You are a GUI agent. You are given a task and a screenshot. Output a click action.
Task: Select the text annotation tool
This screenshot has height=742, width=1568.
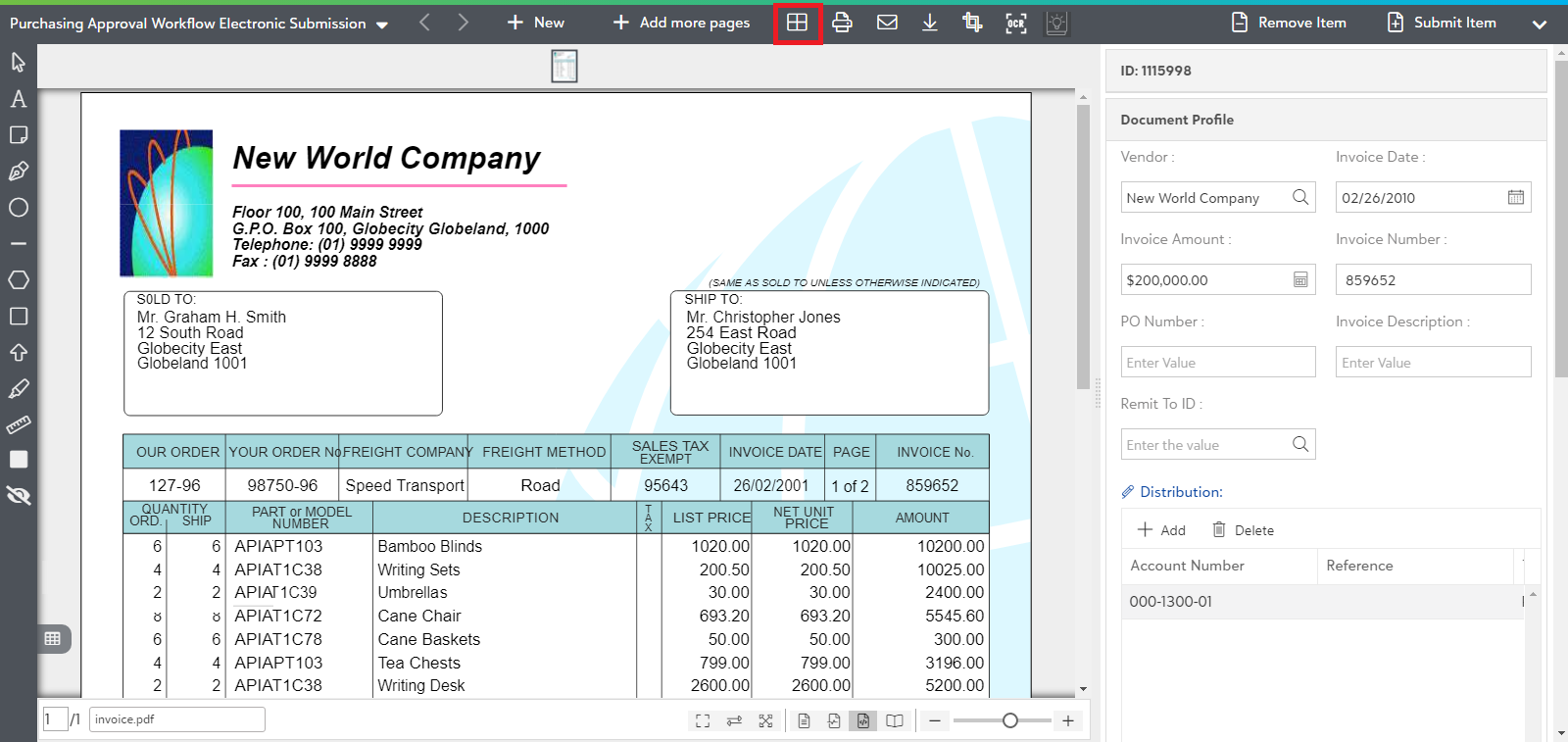[18, 99]
